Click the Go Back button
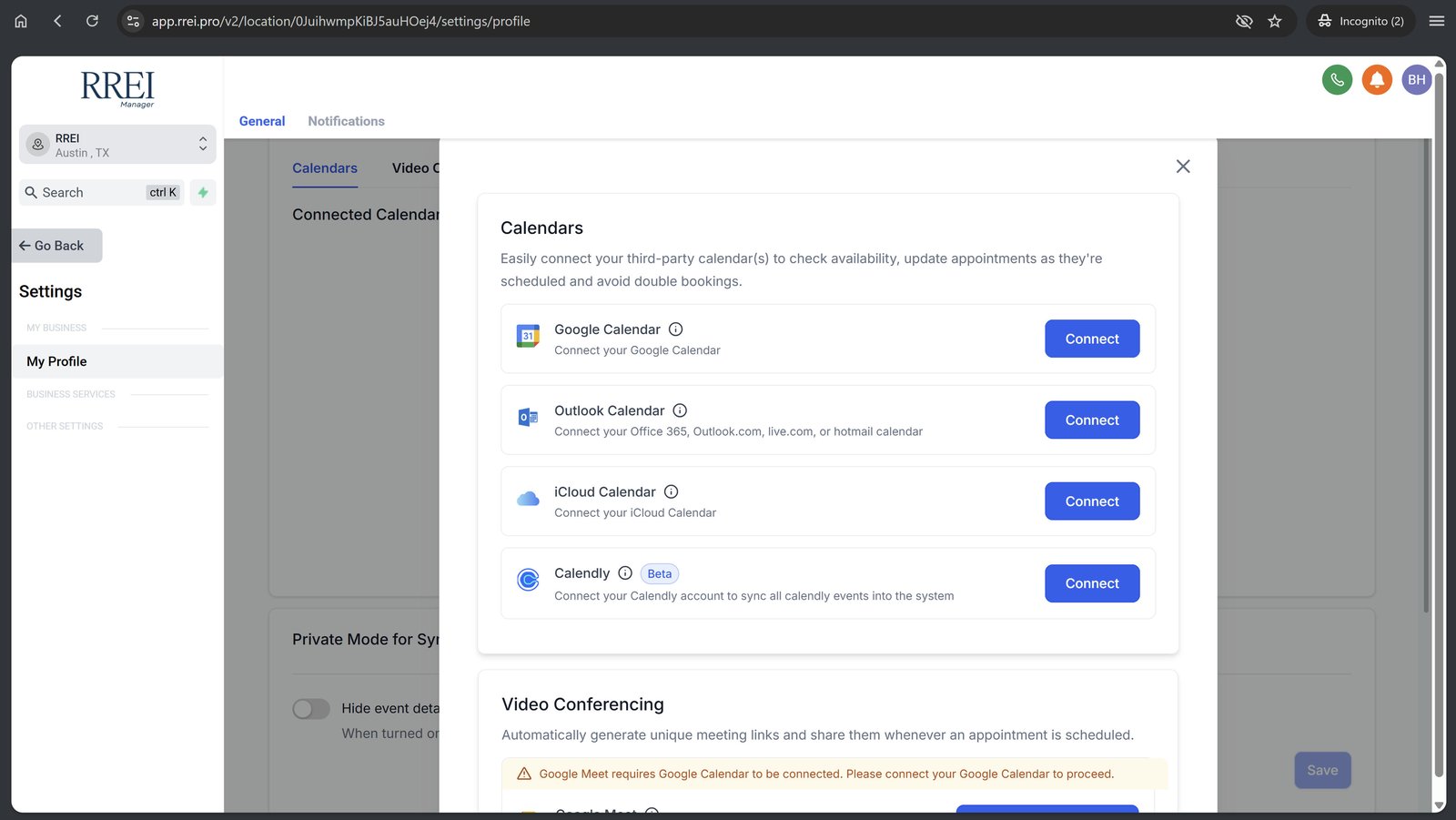The width and height of the screenshot is (1456, 820). click(x=56, y=246)
